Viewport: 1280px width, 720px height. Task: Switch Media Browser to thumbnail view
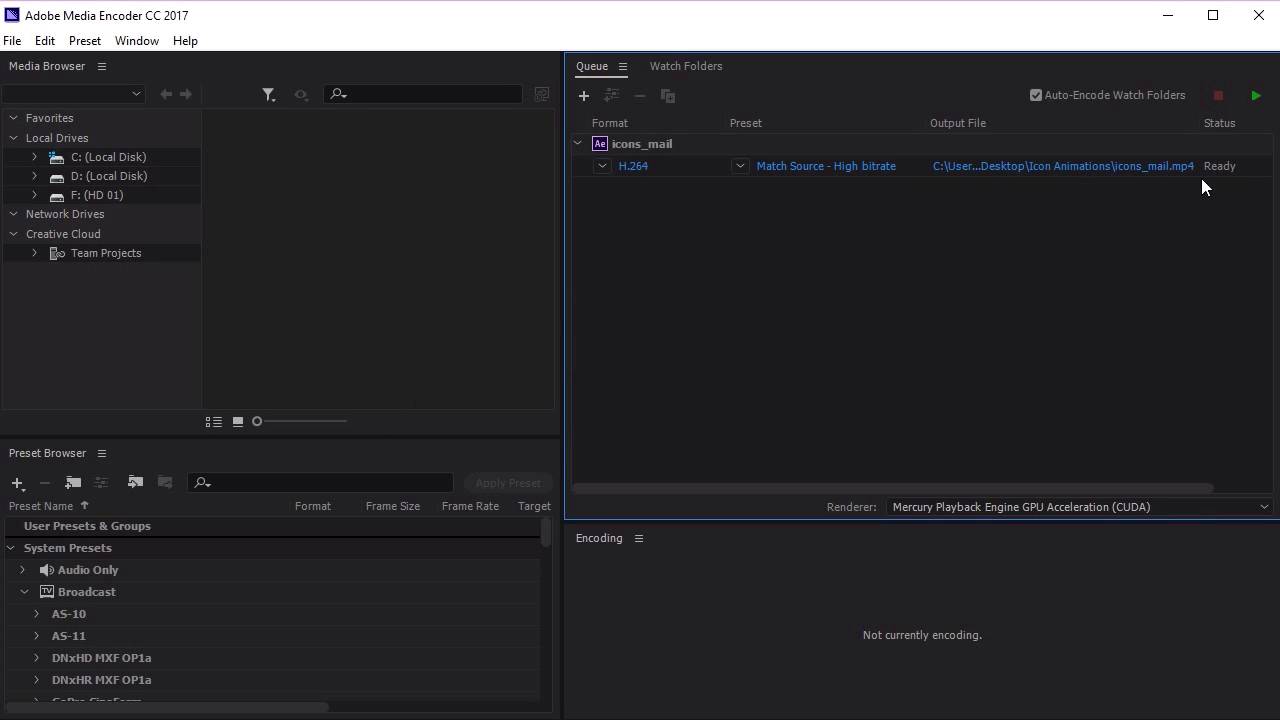238,422
